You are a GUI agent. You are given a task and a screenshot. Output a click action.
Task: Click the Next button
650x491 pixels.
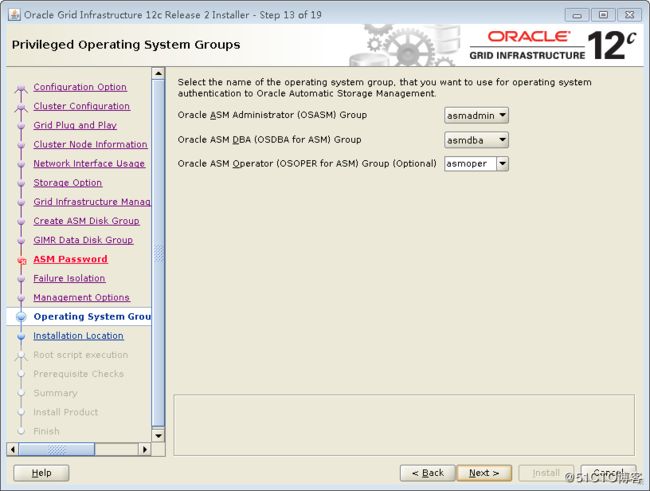click(x=484, y=473)
